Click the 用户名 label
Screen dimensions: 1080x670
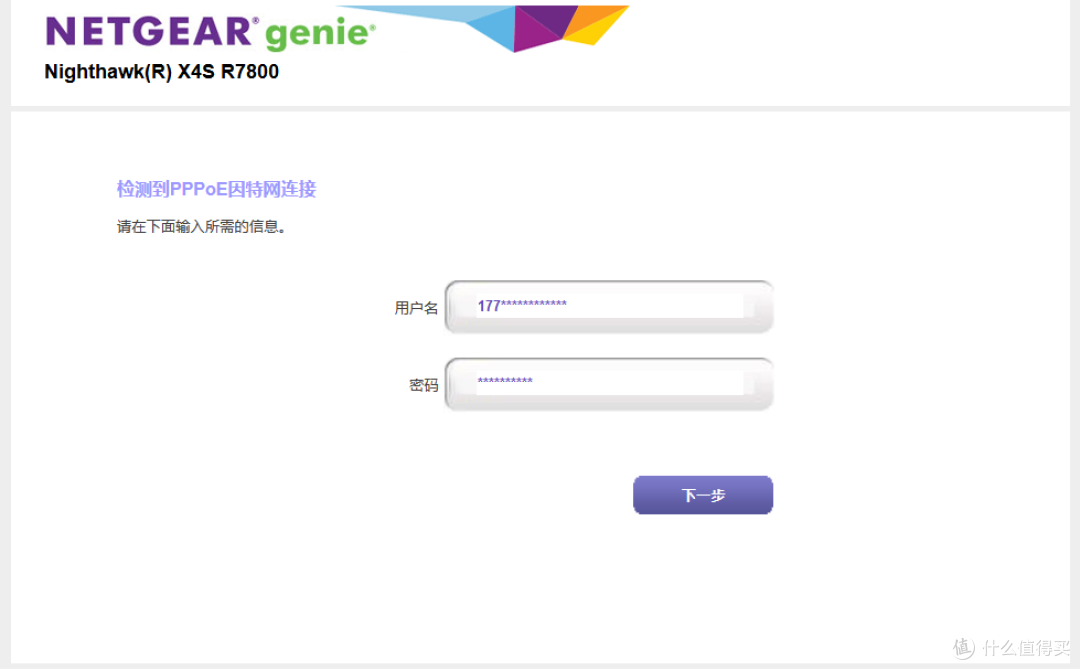click(416, 308)
